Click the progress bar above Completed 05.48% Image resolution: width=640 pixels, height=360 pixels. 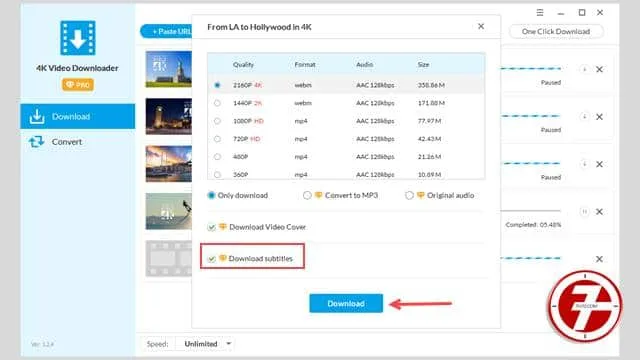531,211
